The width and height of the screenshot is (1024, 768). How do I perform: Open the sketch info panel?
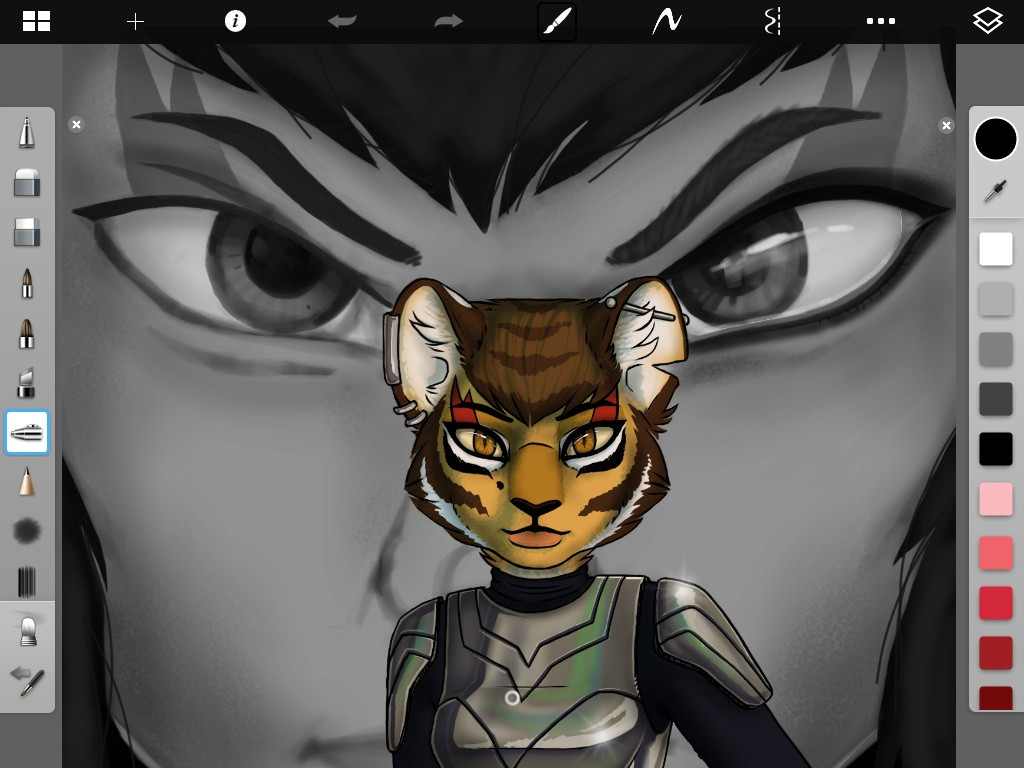[235, 21]
